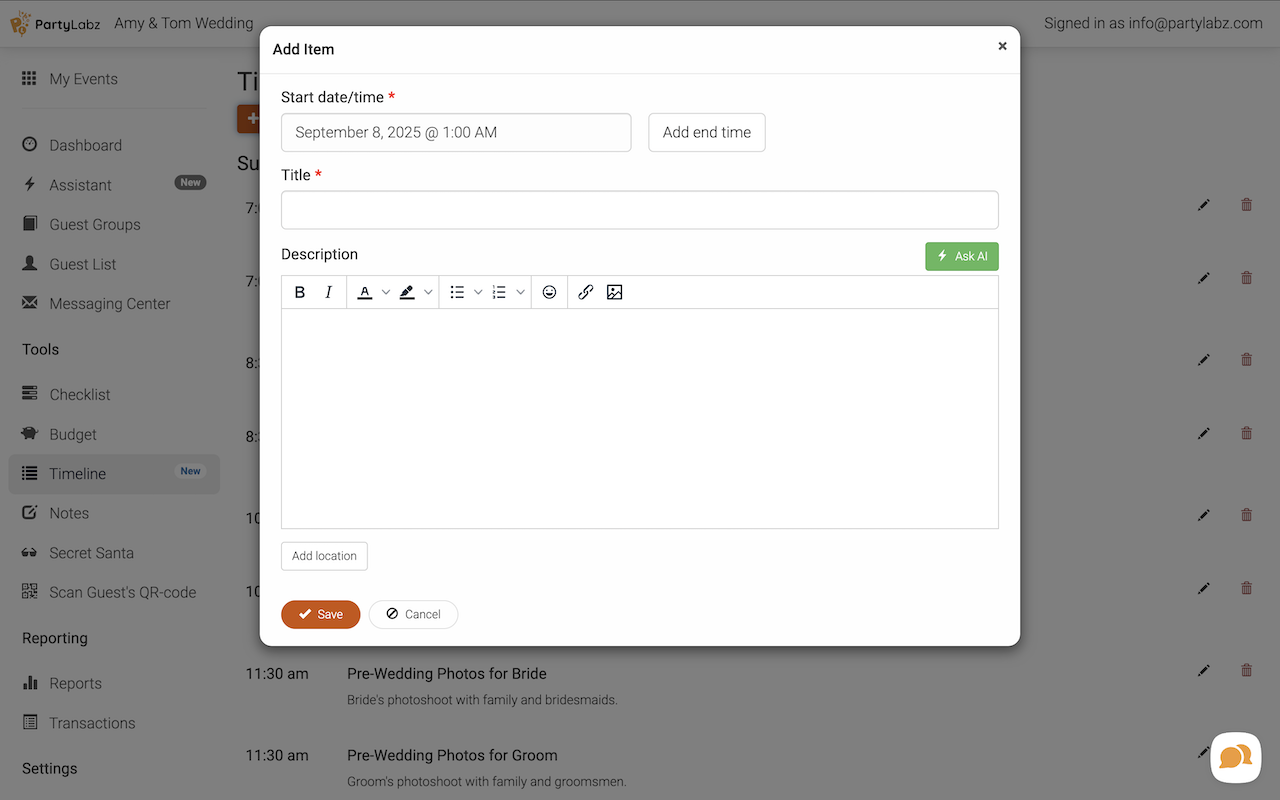This screenshot has height=800, width=1280.
Task: Toggle italic text formatting
Action: 328,292
